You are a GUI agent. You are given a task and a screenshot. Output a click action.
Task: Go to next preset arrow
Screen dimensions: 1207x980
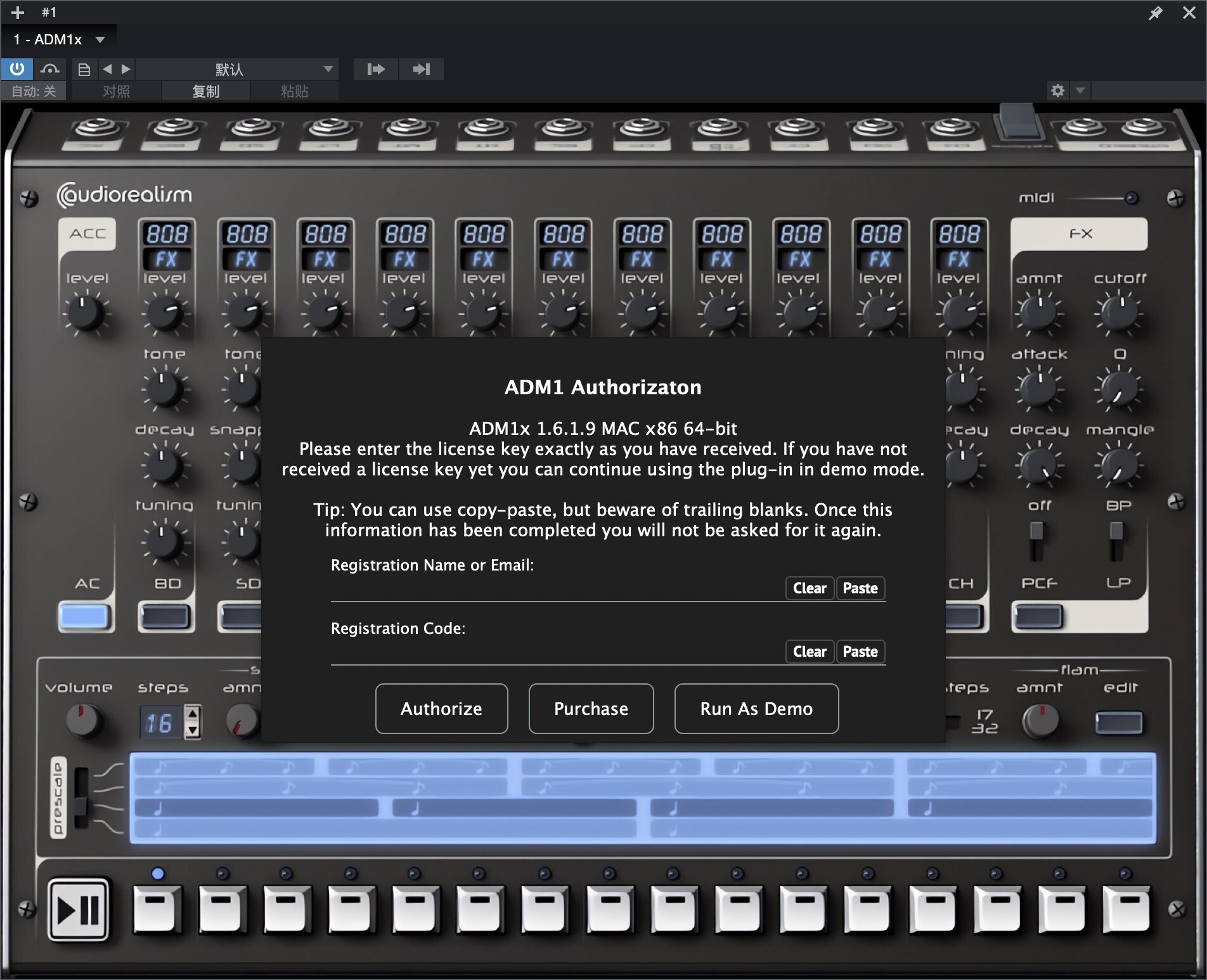tap(126, 69)
